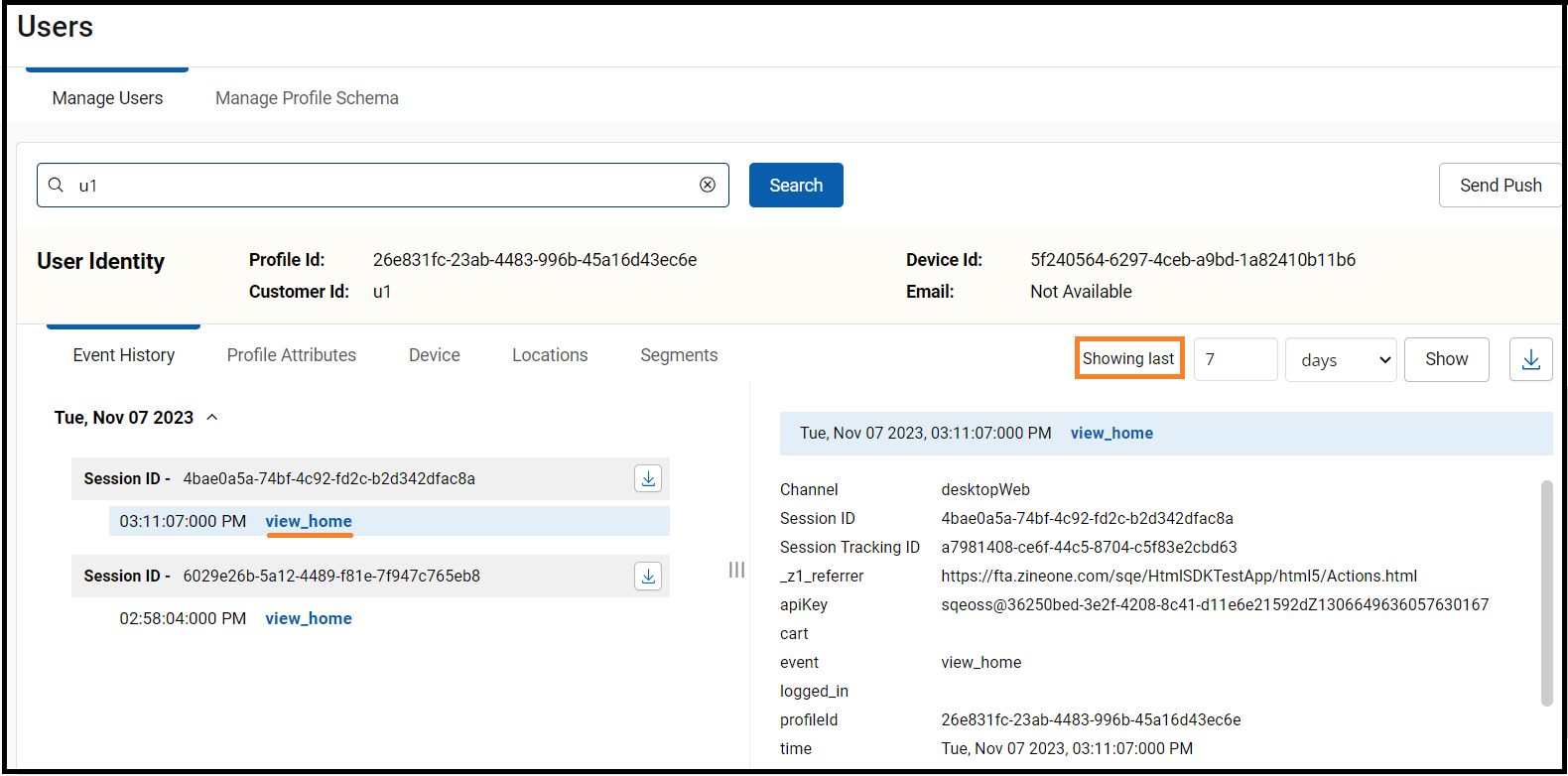Open the days unit dropdown
The width and height of the screenshot is (1568, 776).
point(1341,359)
